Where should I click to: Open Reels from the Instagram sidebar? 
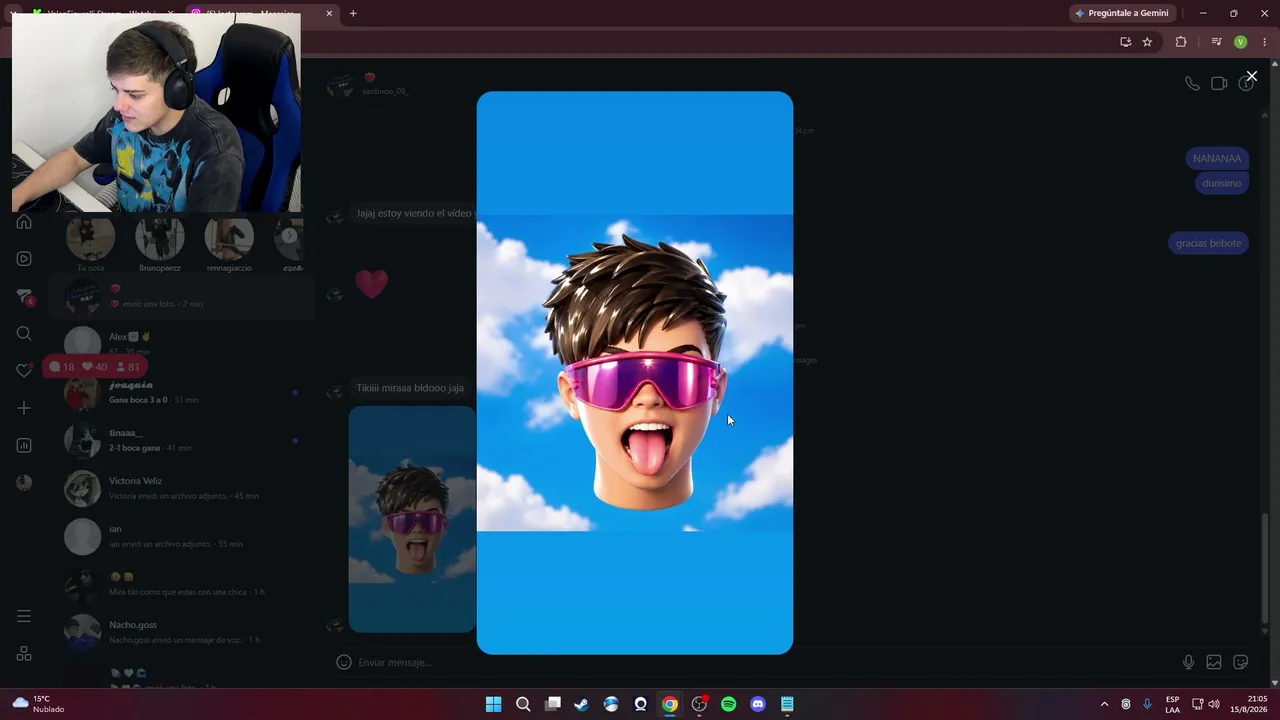pos(24,259)
